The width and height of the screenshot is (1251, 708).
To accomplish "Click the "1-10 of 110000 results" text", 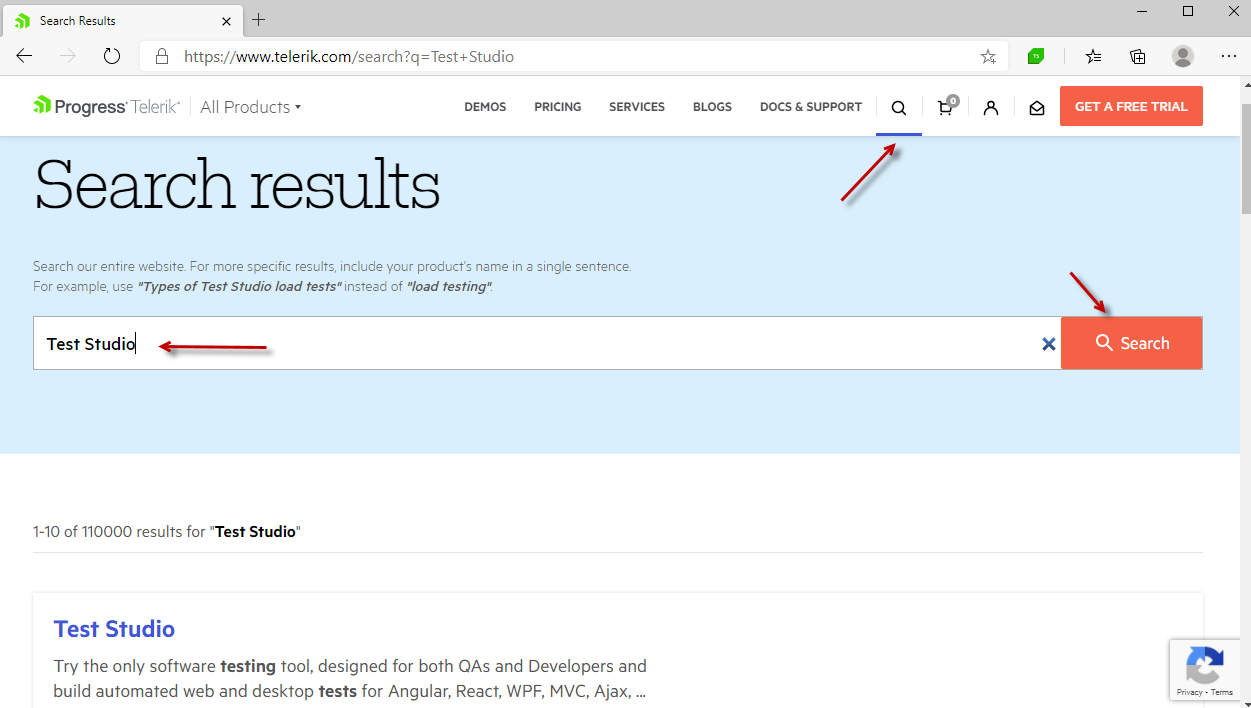I will tap(167, 532).
